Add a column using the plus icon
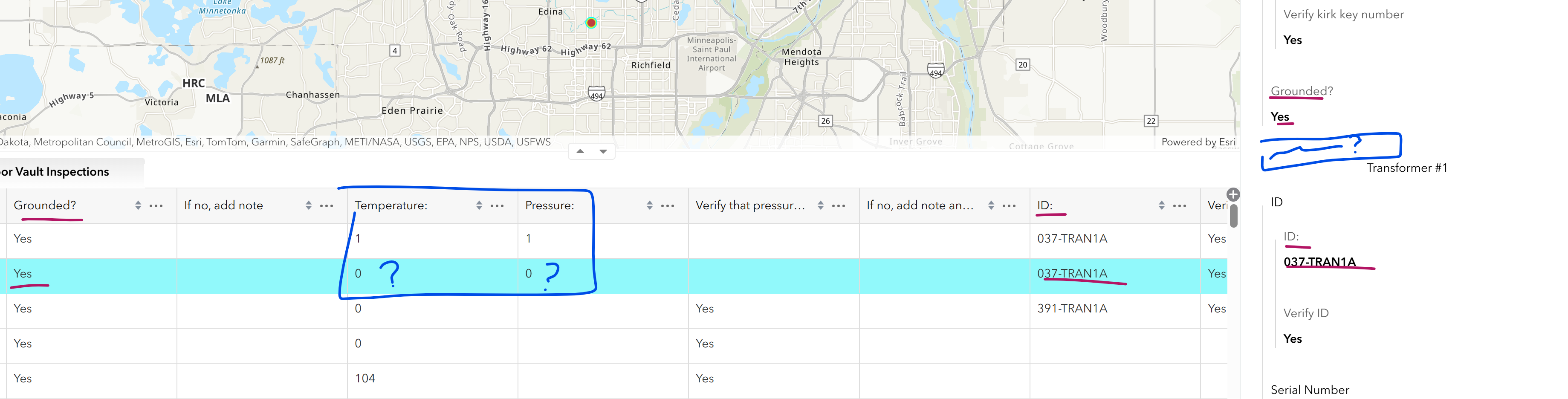The width and height of the screenshot is (1568, 399). click(1233, 195)
